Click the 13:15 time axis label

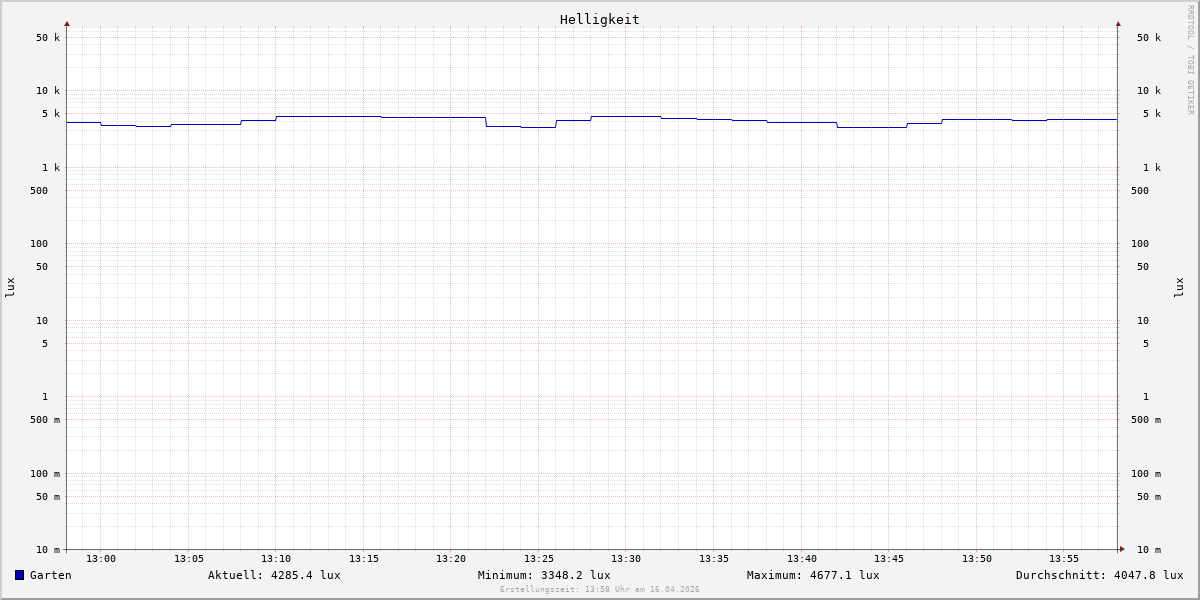pyautogui.click(x=364, y=559)
